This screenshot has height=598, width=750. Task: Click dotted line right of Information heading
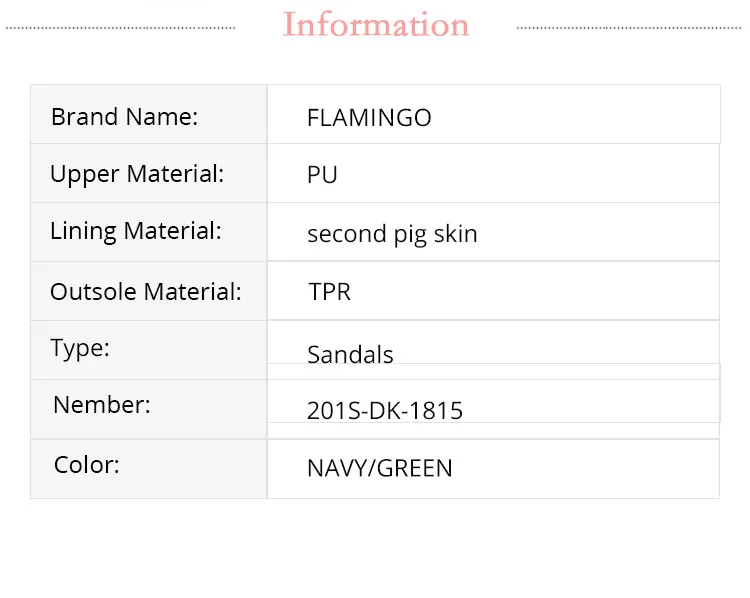pyautogui.click(x=630, y=28)
